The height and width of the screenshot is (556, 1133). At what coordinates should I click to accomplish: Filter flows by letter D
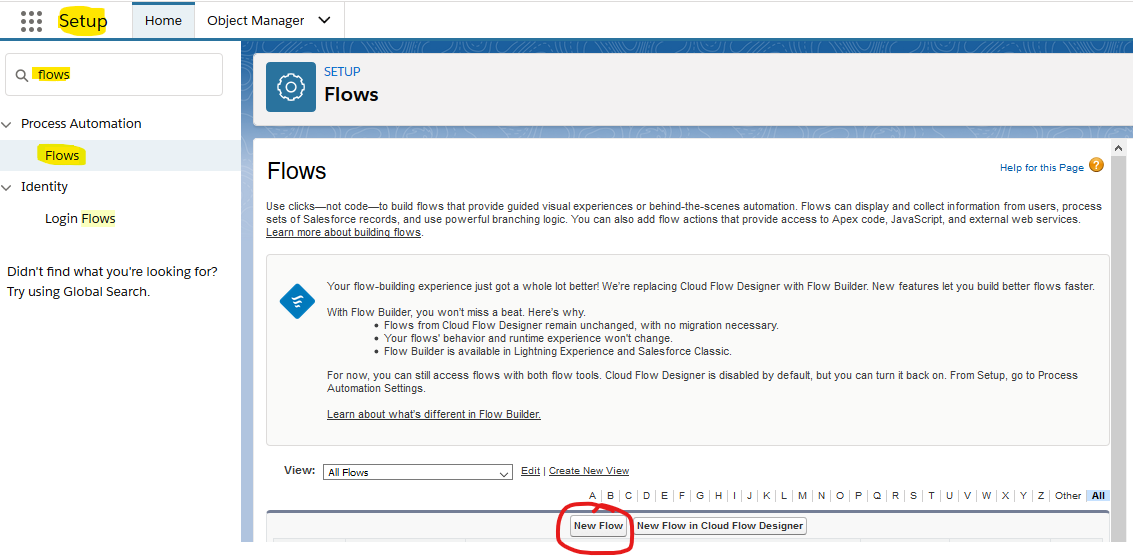pyautogui.click(x=647, y=496)
